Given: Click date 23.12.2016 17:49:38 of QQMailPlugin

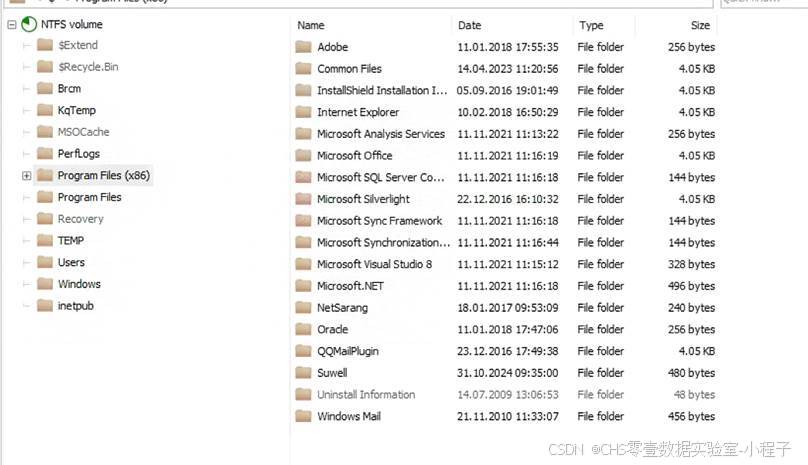Looking at the screenshot, I should pos(508,351).
